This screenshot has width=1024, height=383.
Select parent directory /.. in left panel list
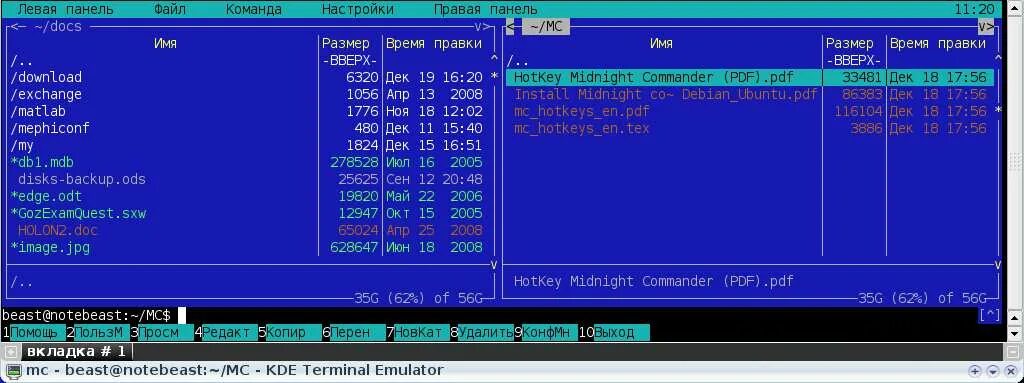(247, 61)
